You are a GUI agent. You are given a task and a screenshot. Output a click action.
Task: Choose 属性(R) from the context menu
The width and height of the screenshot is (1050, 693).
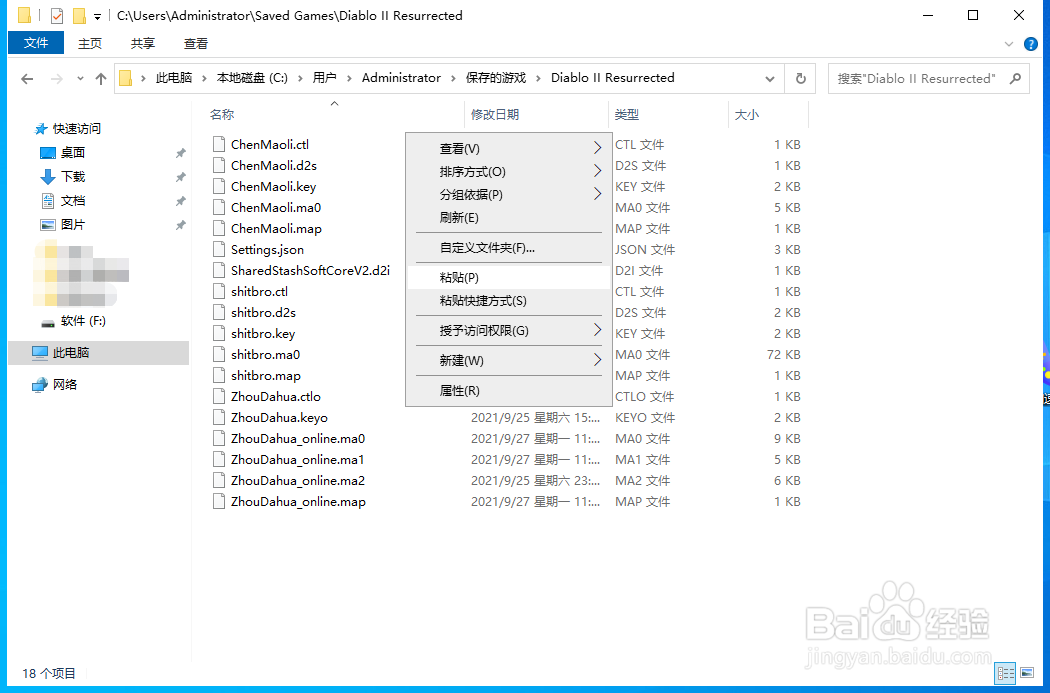(x=508, y=390)
